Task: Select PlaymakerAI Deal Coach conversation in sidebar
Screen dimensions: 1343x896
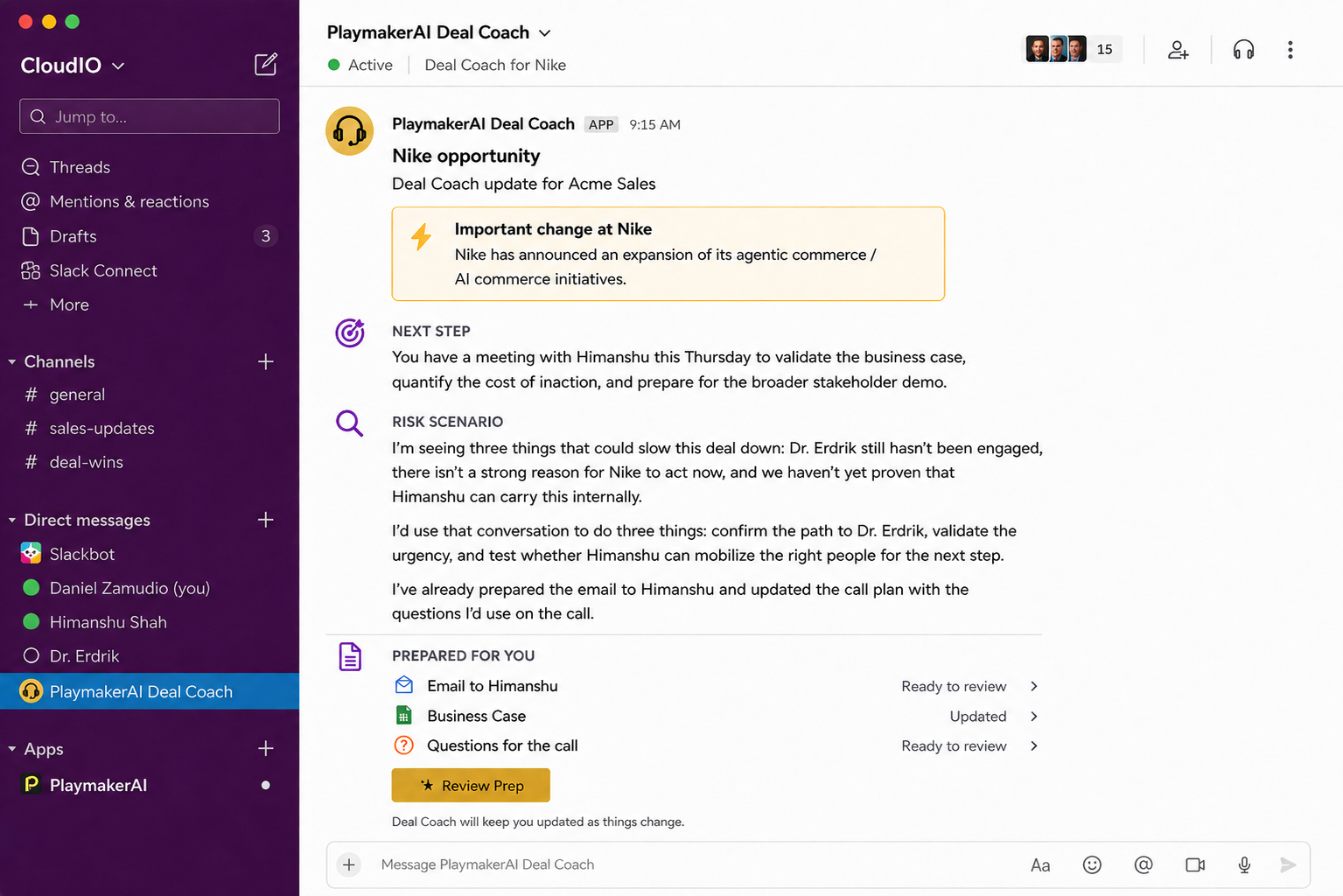Action: [x=150, y=691]
